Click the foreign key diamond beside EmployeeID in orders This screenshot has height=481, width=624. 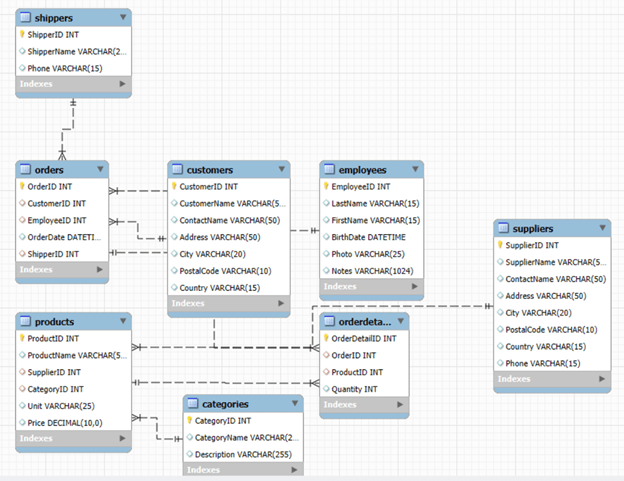pos(22,220)
